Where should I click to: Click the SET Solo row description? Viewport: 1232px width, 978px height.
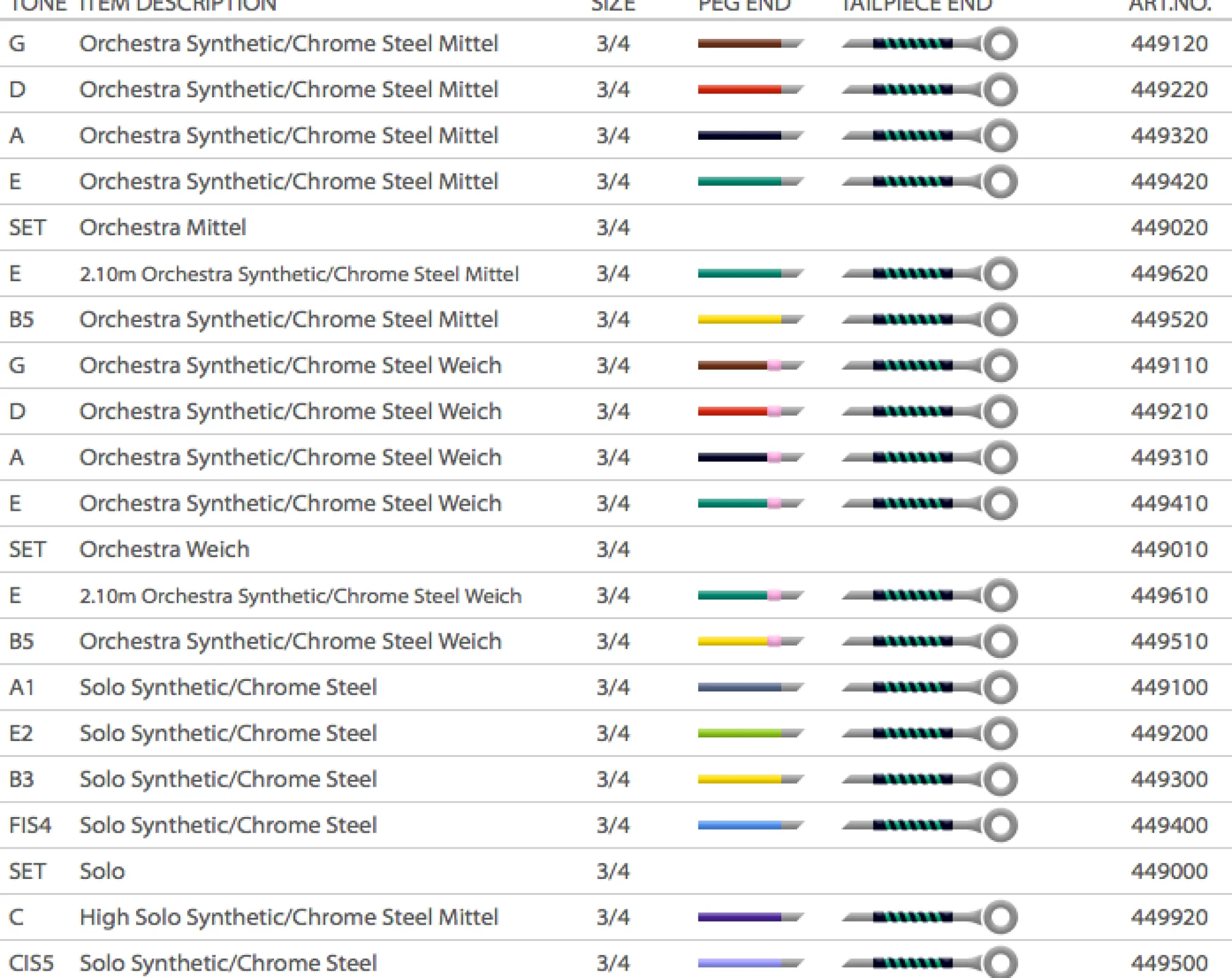(102, 871)
